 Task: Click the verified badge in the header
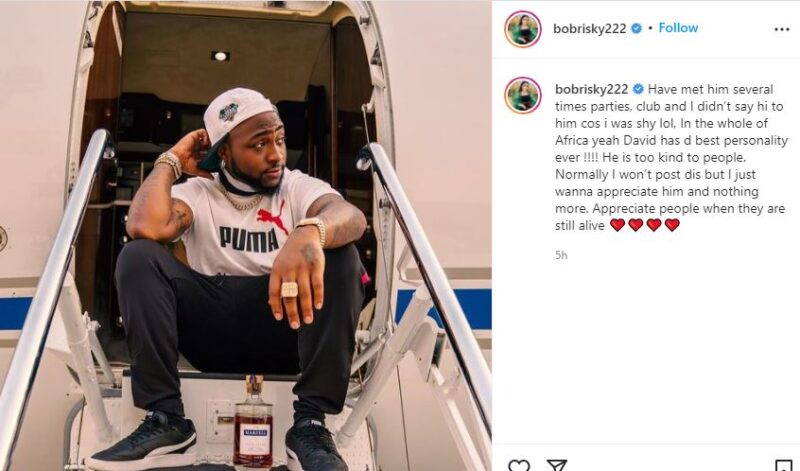pyautogui.click(x=636, y=29)
